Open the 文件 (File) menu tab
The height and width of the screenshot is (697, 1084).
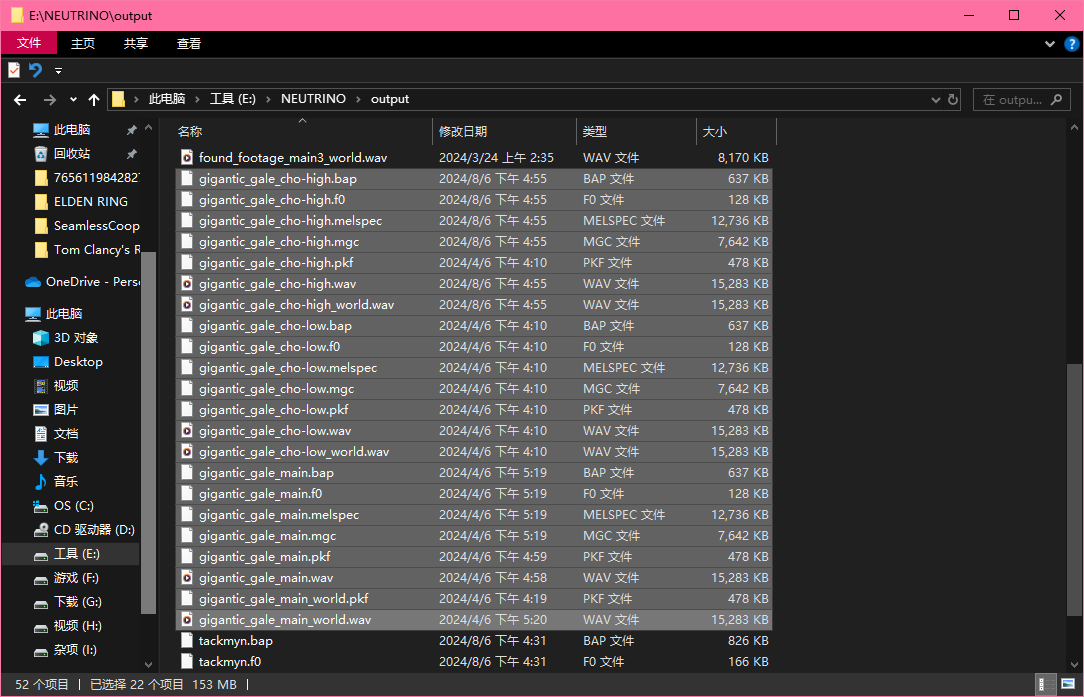point(29,43)
